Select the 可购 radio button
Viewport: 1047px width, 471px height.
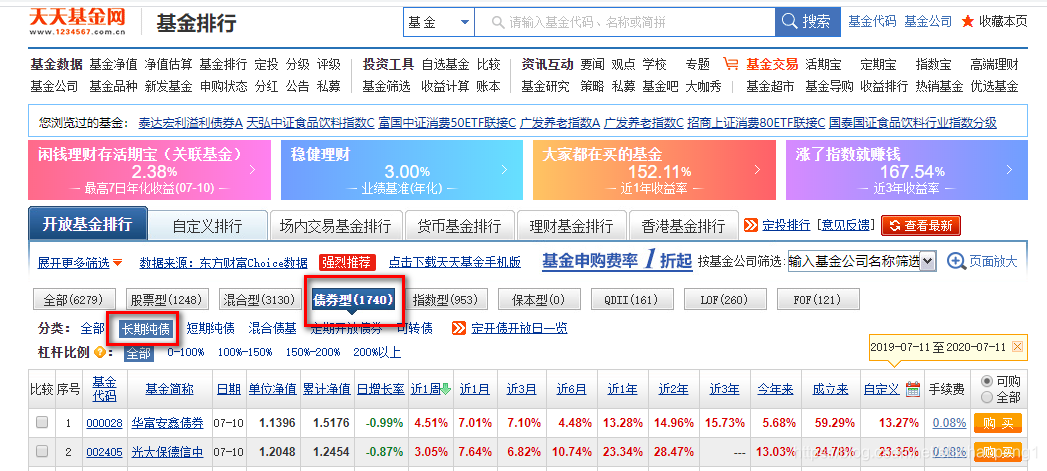(x=986, y=381)
